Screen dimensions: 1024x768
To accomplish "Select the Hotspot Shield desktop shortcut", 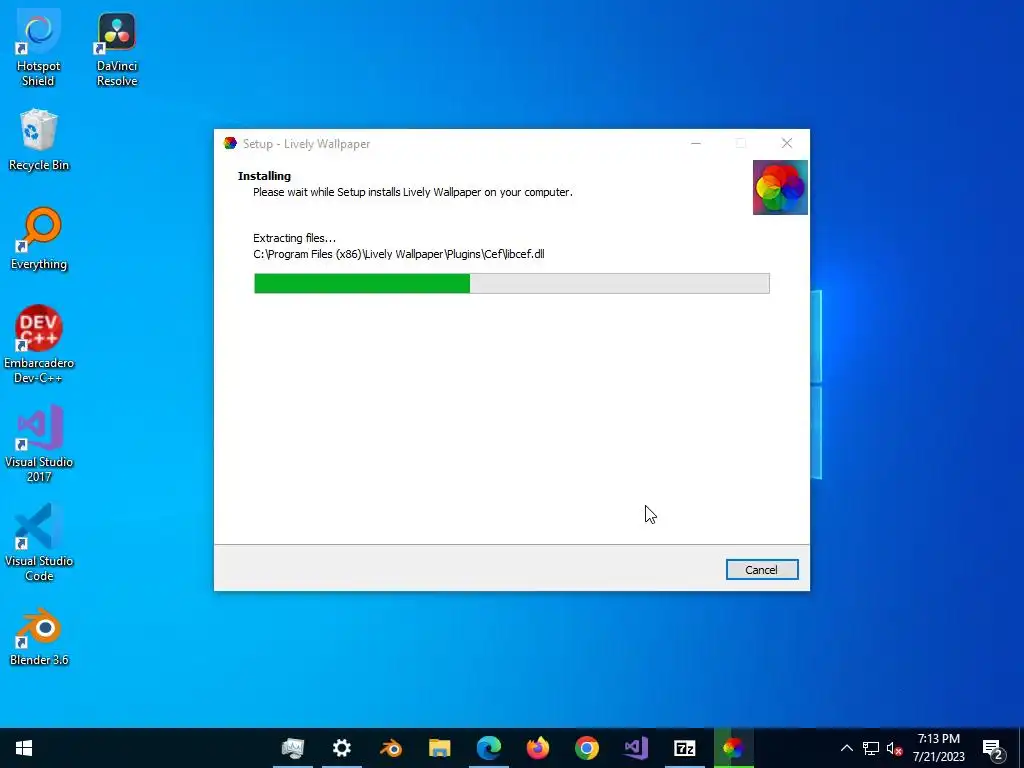I will tap(39, 49).
